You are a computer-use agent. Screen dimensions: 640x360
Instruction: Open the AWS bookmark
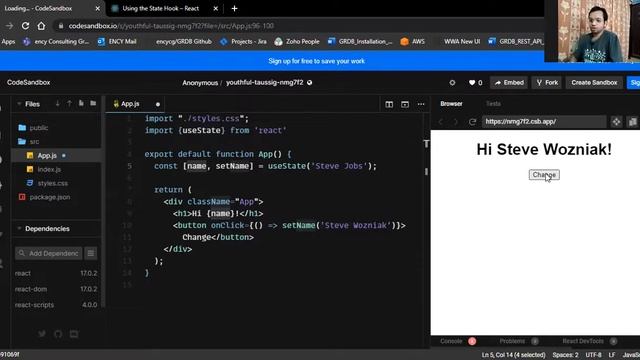413,41
